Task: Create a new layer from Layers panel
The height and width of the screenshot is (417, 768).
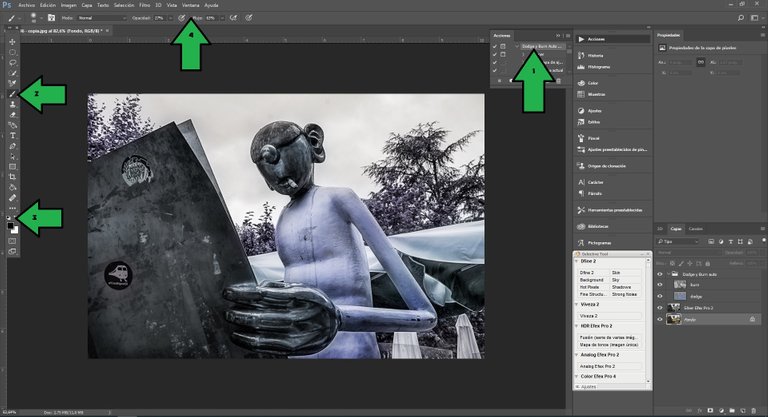Action: 743,411
